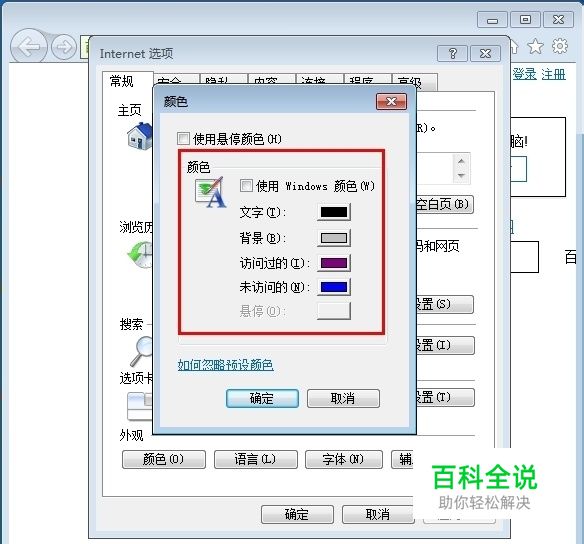Open the browser tools gear icon

coord(559,46)
